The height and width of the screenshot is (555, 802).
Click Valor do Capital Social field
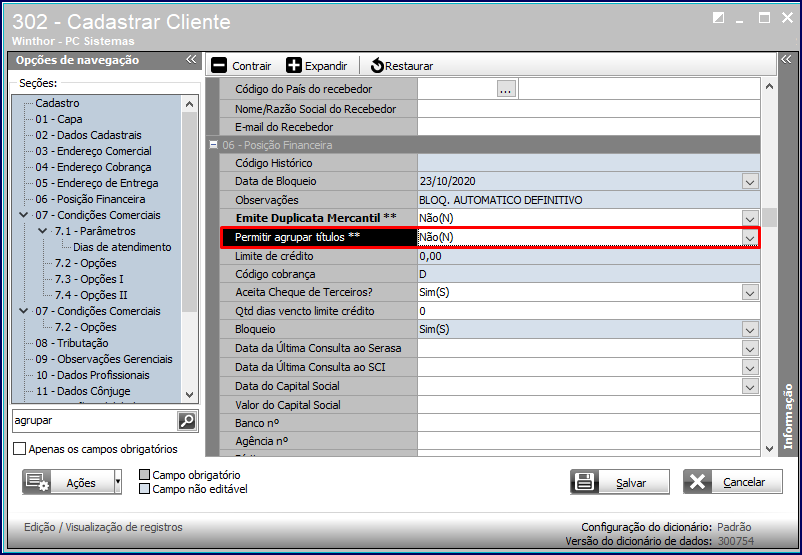pyautogui.click(x=588, y=405)
